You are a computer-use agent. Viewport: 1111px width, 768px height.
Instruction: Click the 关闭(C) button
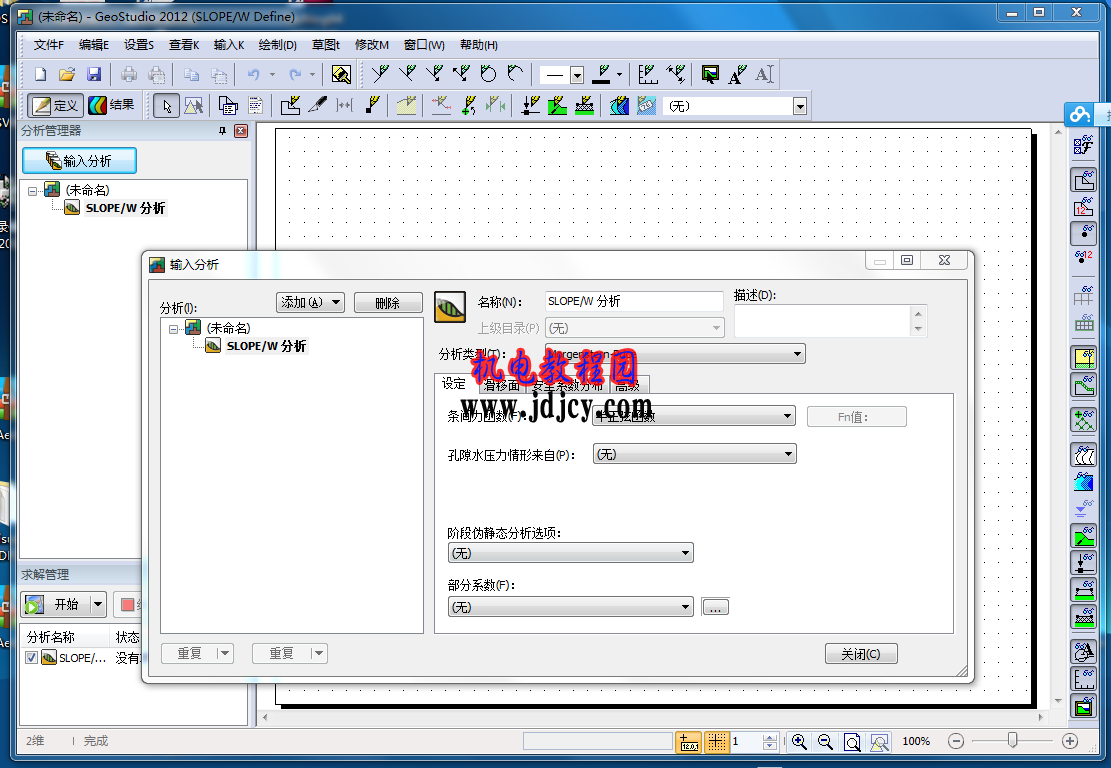[x=861, y=653]
